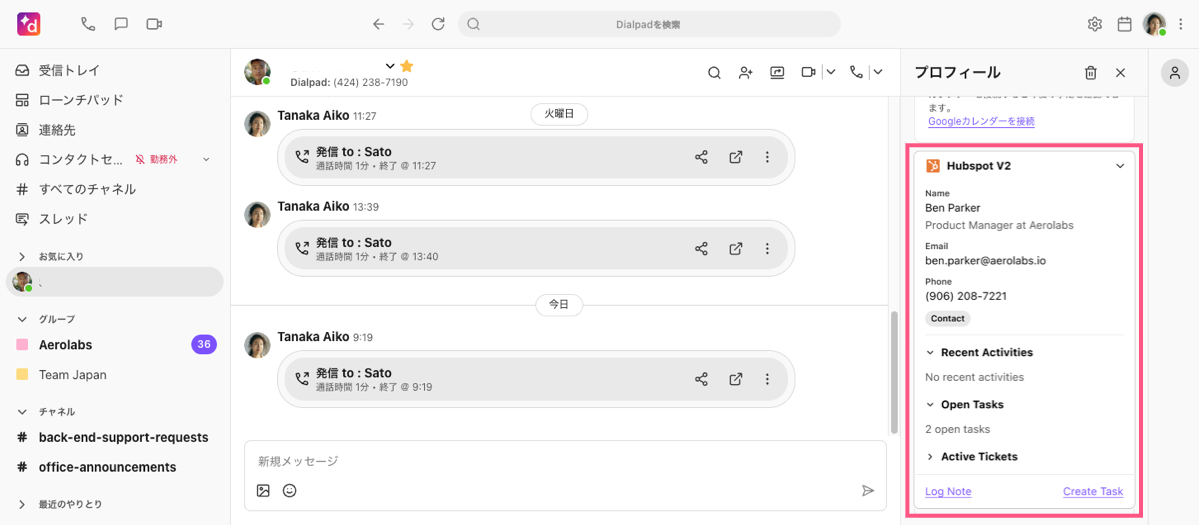Click the 36 unread badge
Viewport: 1200px width, 525px height.
204,345
